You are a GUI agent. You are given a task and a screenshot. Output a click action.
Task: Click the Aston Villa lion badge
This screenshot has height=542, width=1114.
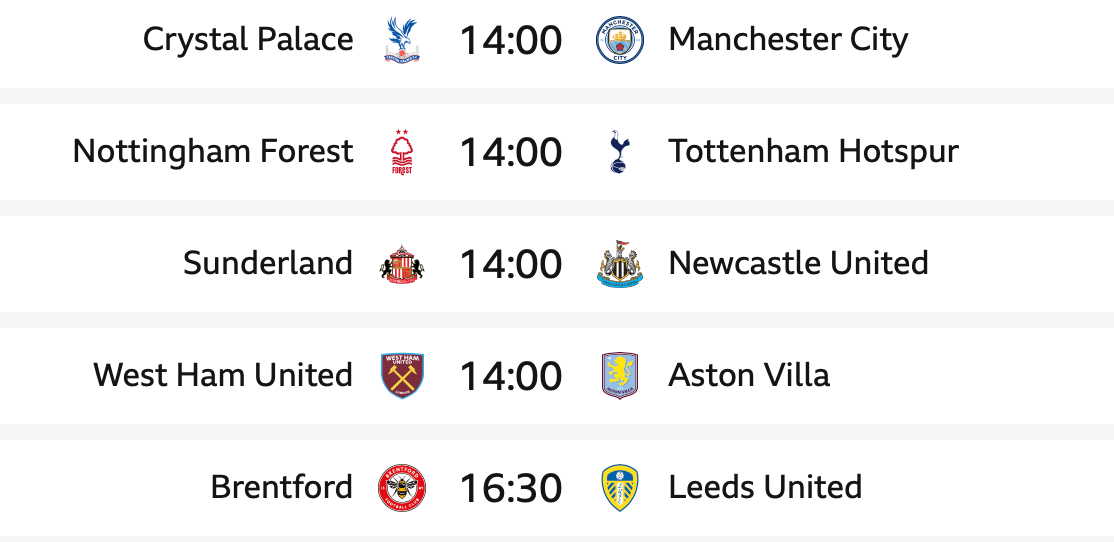620,376
